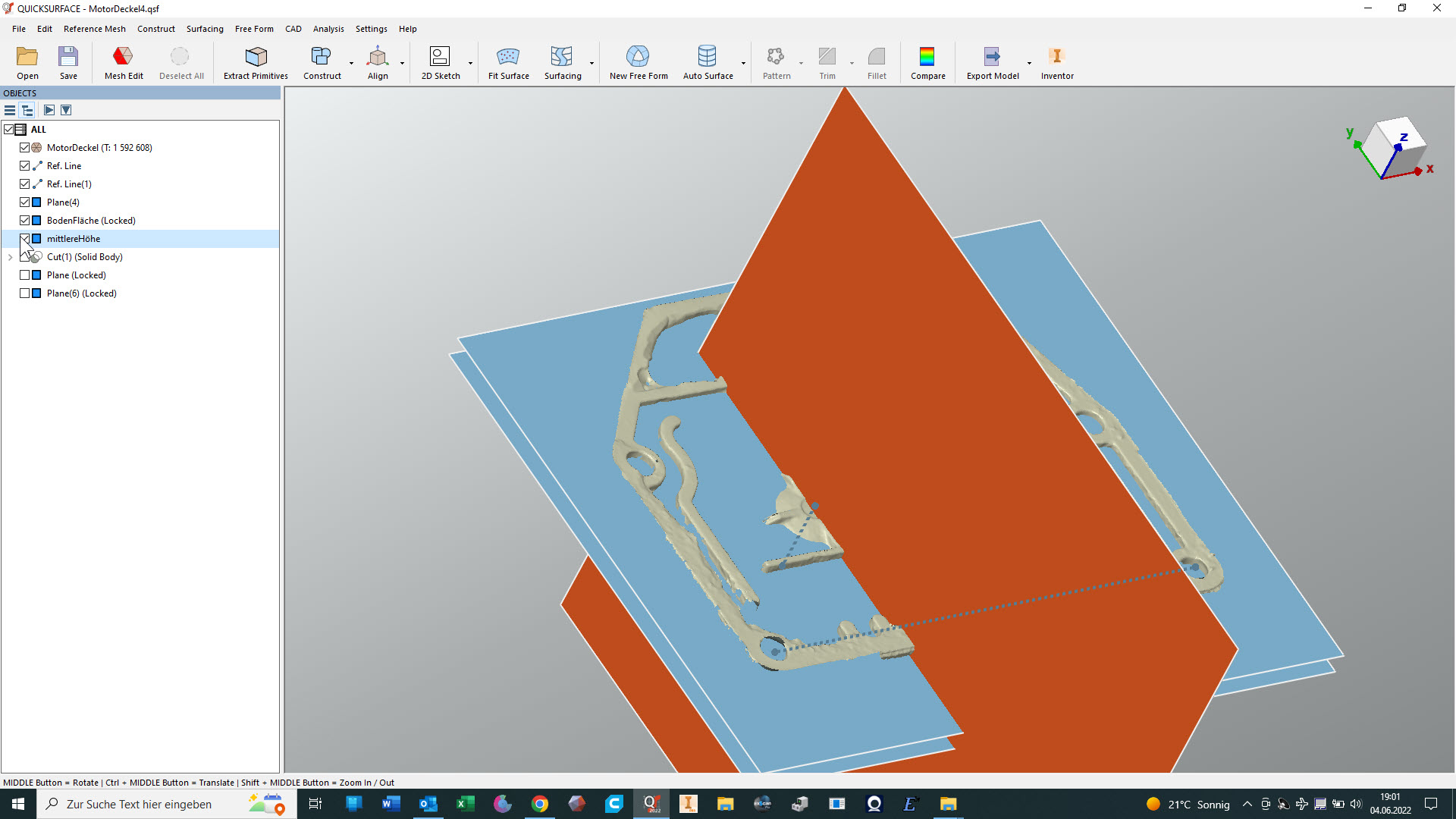Open the Mesh Edit tool
Image resolution: width=1456 pixels, height=819 pixels.
123,62
